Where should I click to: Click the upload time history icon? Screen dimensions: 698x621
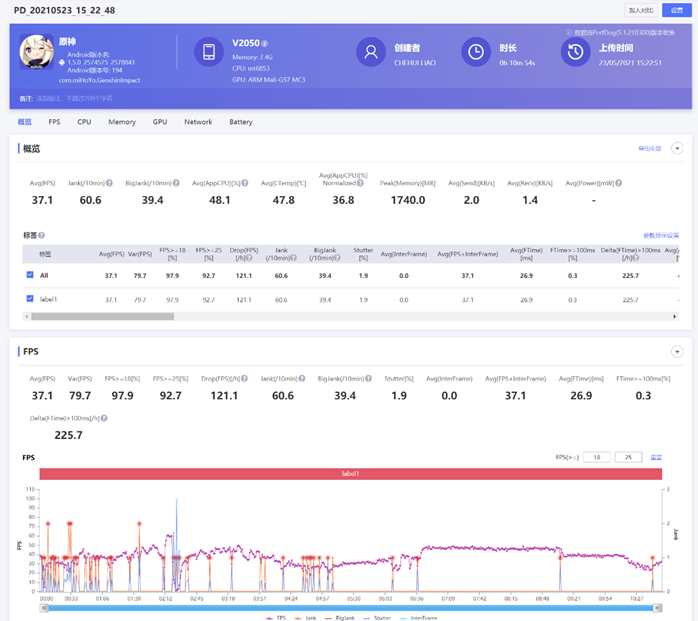coord(575,52)
